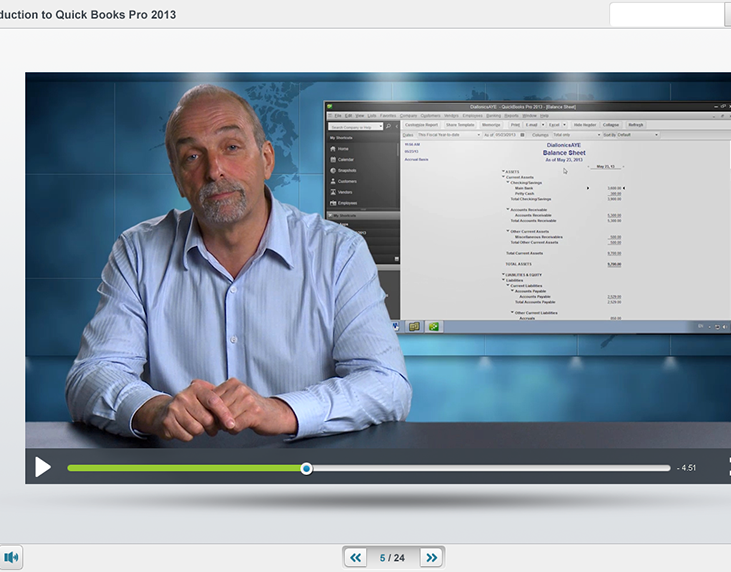Image resolution: width=731 pixels, height=572 pixels.
Task: Click Collapse button in the video
Action: 611,125
